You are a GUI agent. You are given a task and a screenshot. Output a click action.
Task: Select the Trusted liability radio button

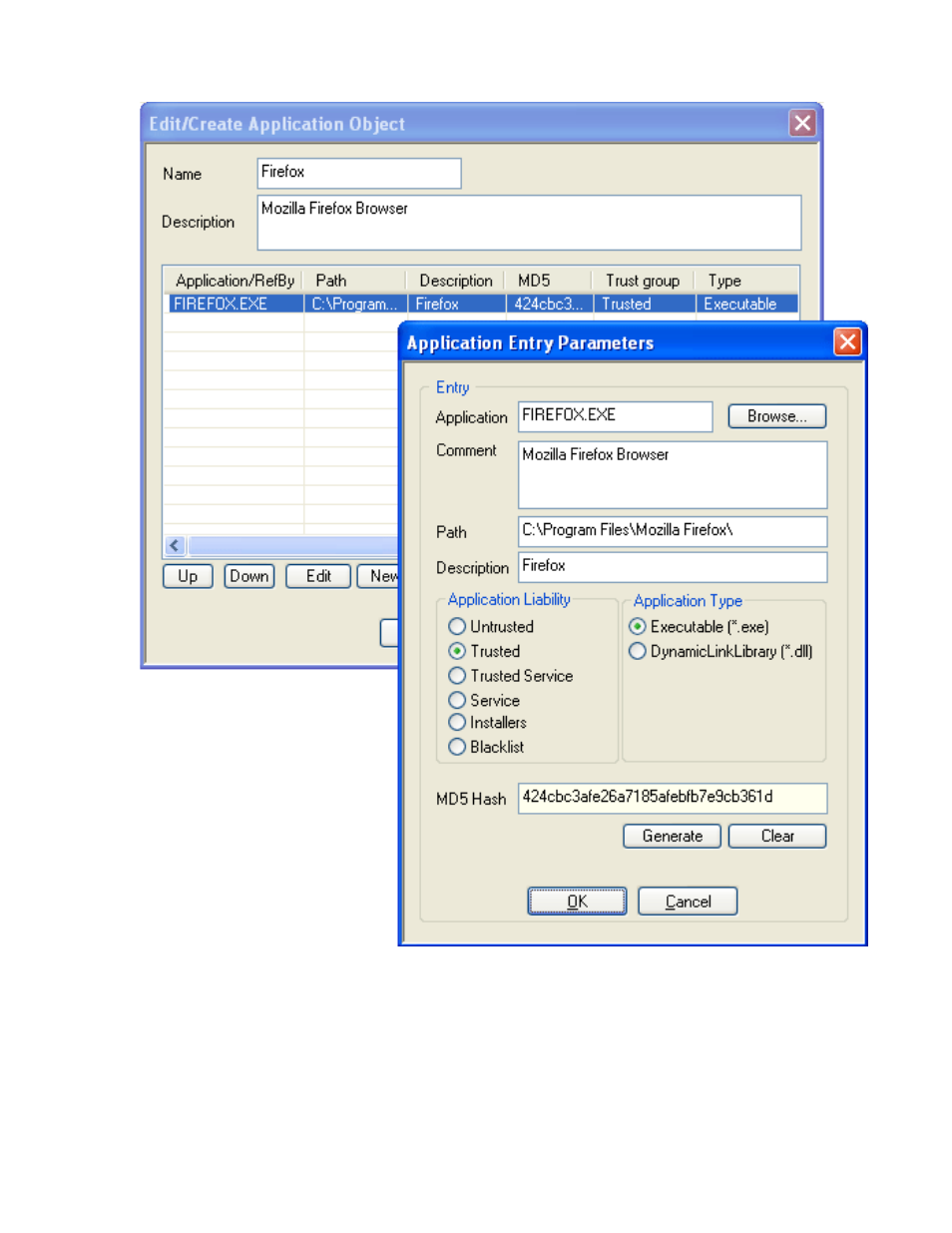pyautogui.click(x=456, y=651)
